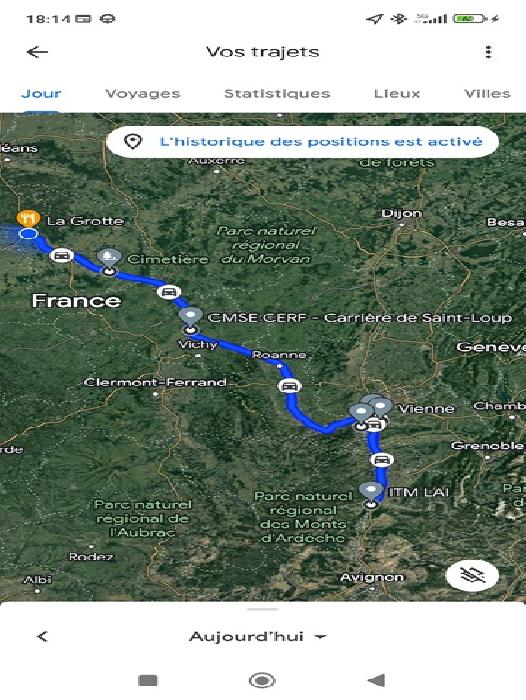Tap the CMSE CERF Carrière de Saint-Loup pin
Viewport: 526px width, 700px height.
(191, 317)
